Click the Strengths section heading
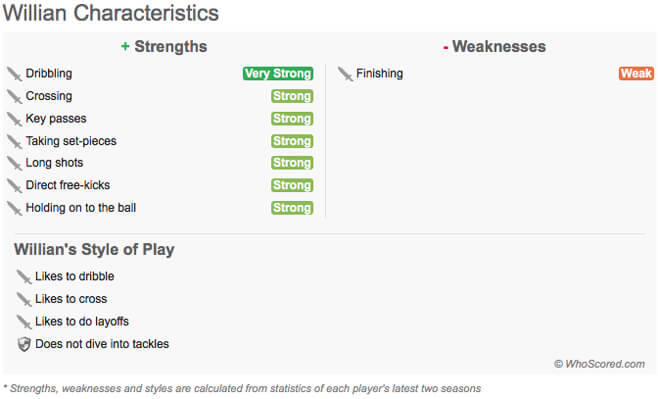 pyautogui.click(x=164, y=47)
